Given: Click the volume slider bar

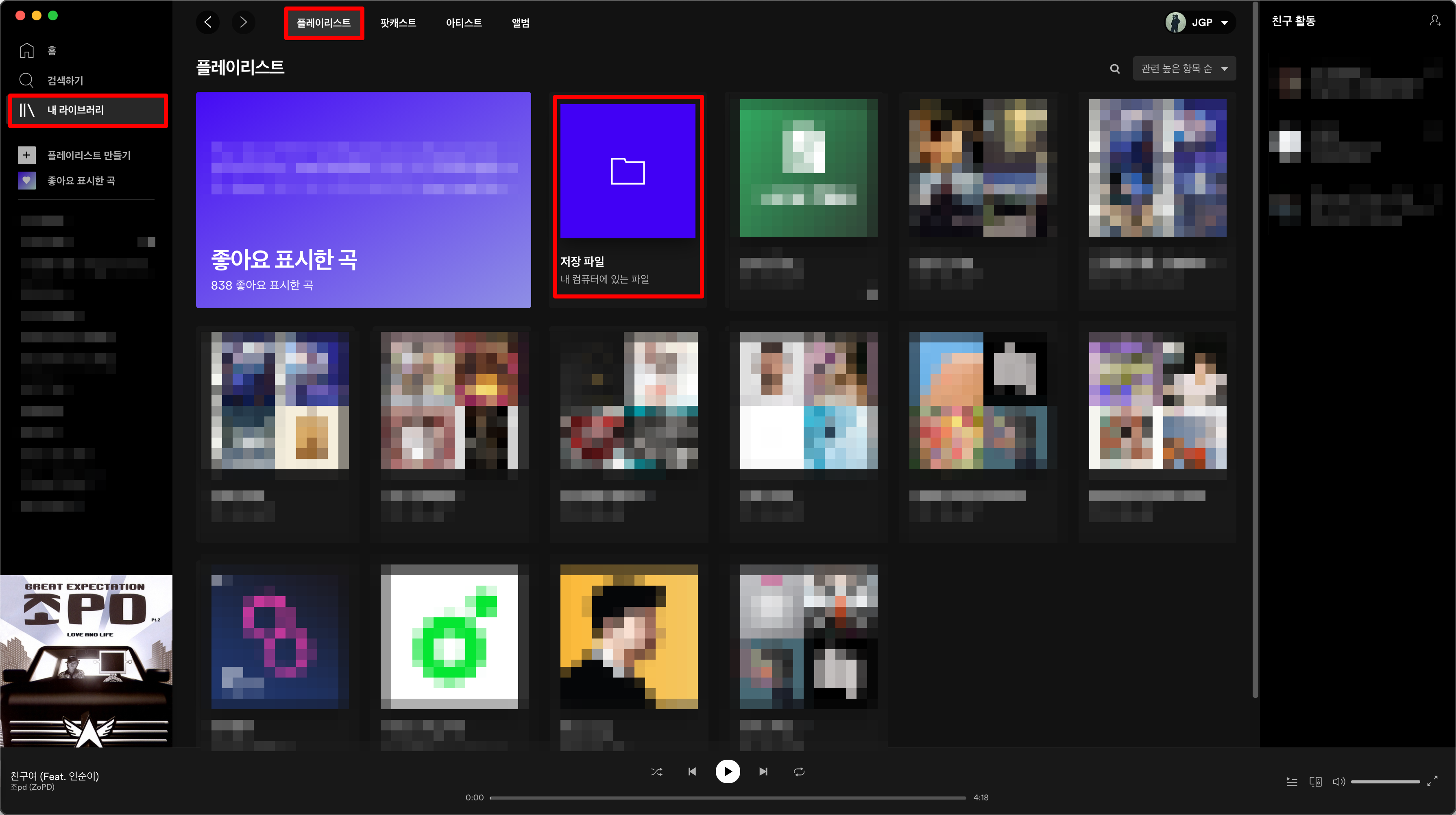Looking at the screenshot, I should (x=1385, y=782).
